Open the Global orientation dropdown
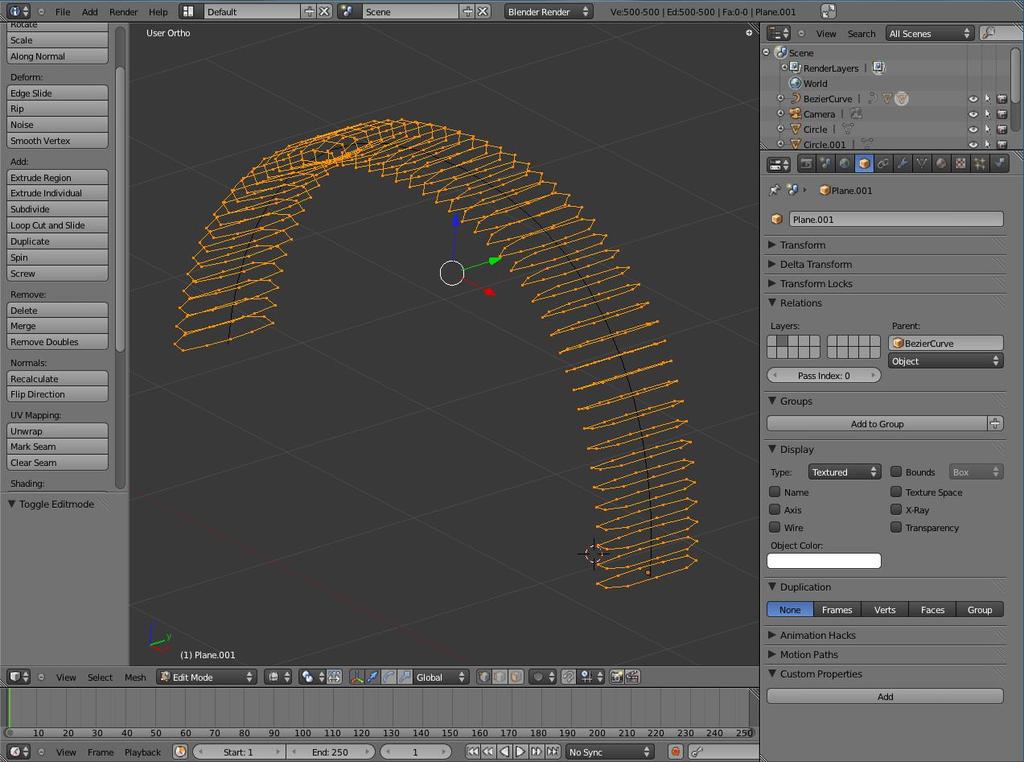Image resolution: width=1024 pixels, height=762 pixels. tap(441, 677)
